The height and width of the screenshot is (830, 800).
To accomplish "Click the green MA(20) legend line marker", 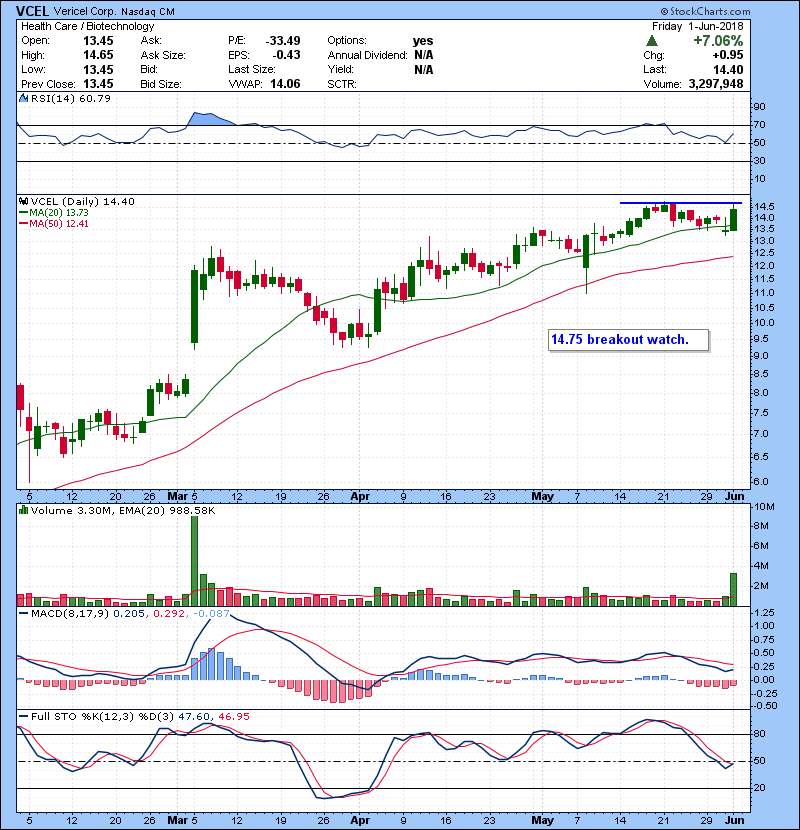I will 23,212.
